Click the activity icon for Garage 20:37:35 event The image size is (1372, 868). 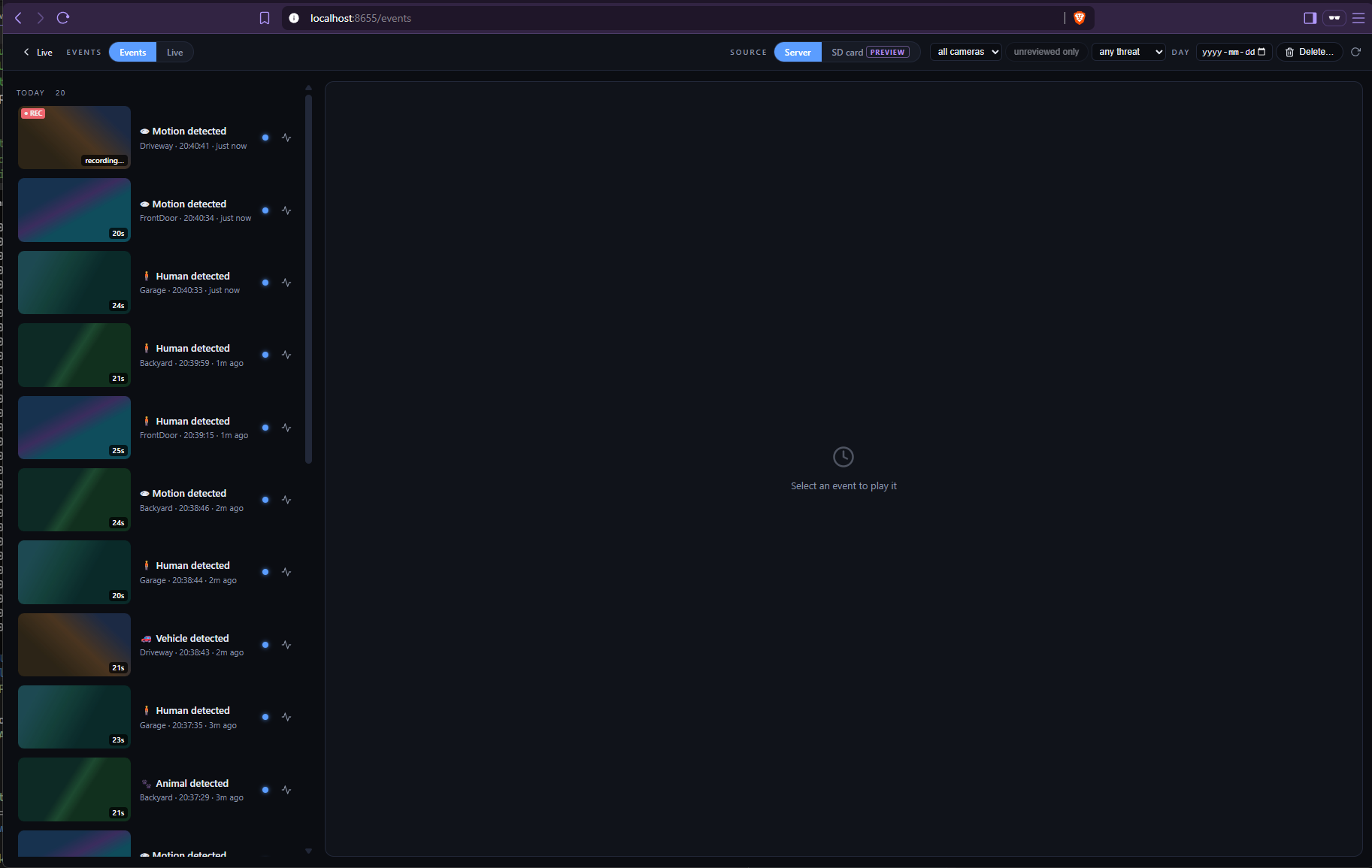pos(286,717)
